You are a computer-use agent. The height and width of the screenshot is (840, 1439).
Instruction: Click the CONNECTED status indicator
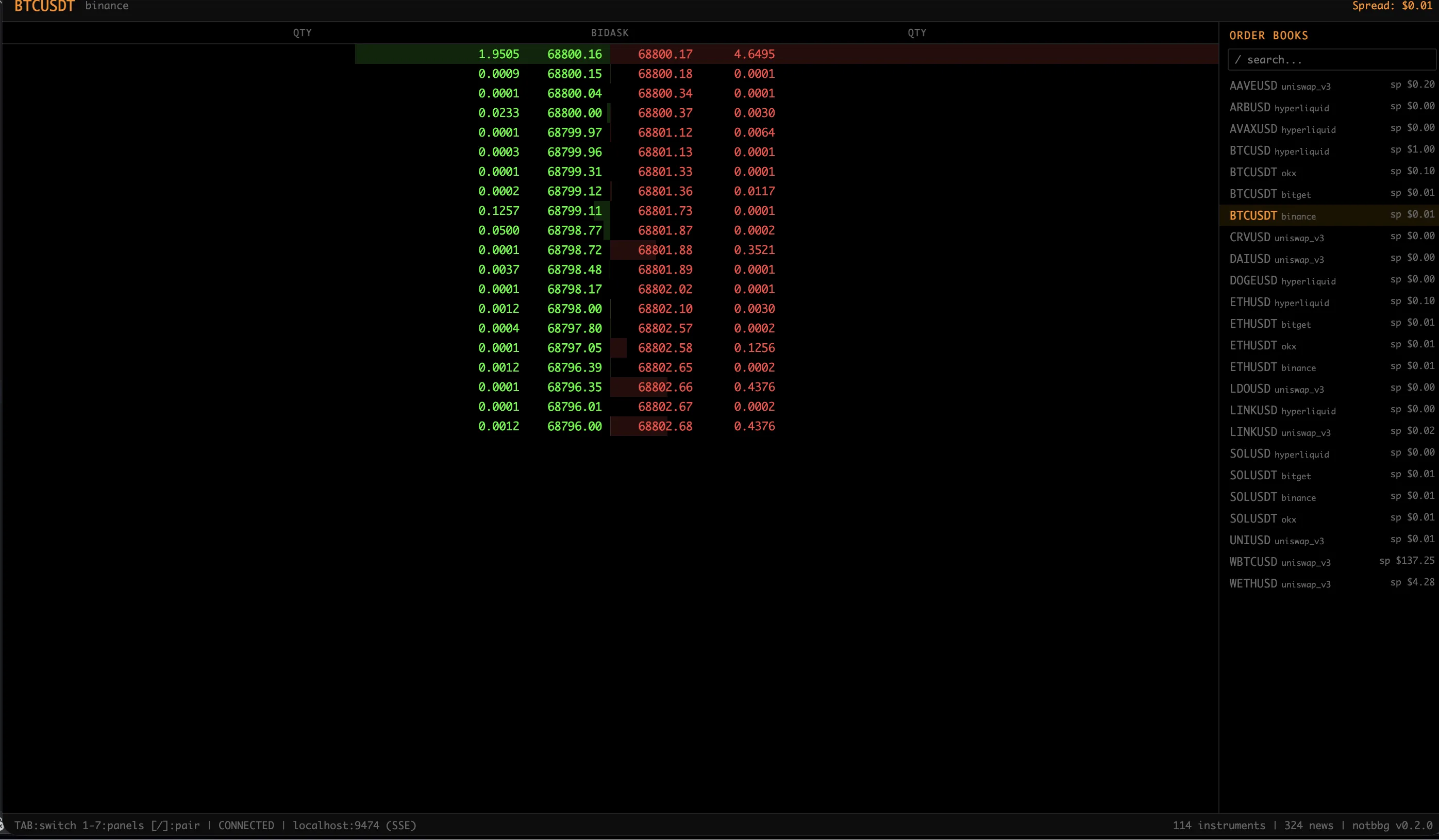coord(246,825)
